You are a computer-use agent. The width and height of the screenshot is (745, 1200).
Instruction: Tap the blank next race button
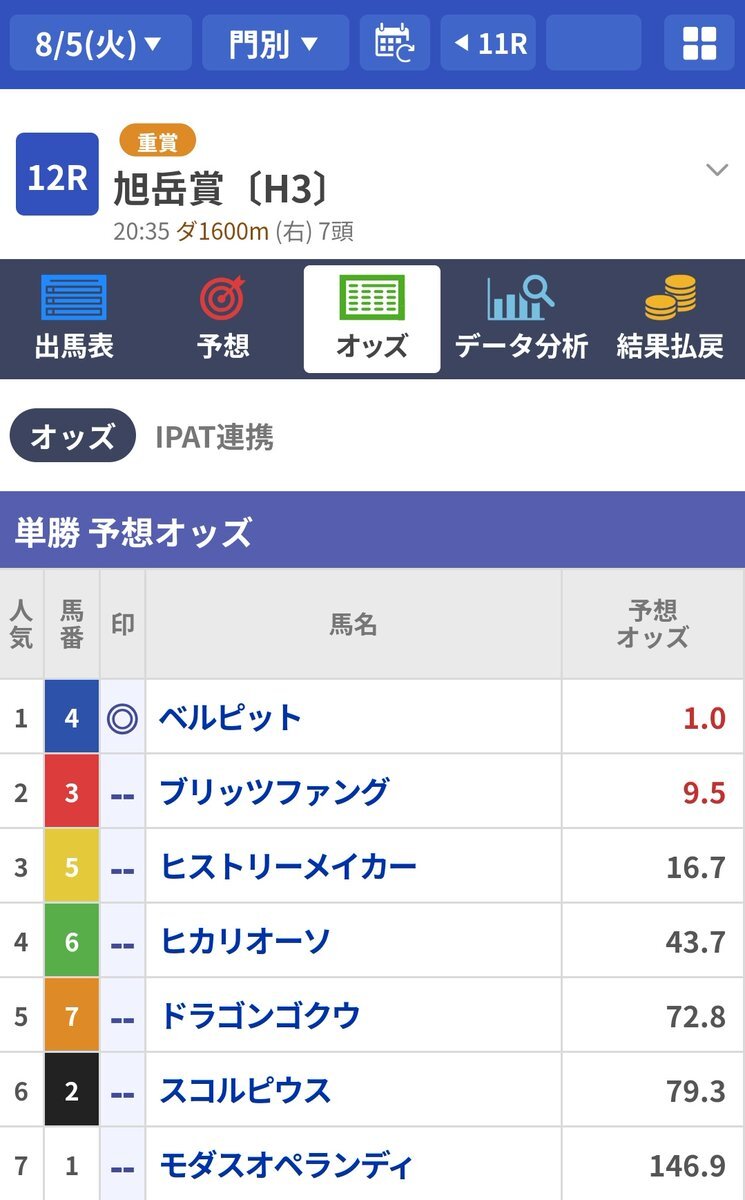(x=594, y=43)
